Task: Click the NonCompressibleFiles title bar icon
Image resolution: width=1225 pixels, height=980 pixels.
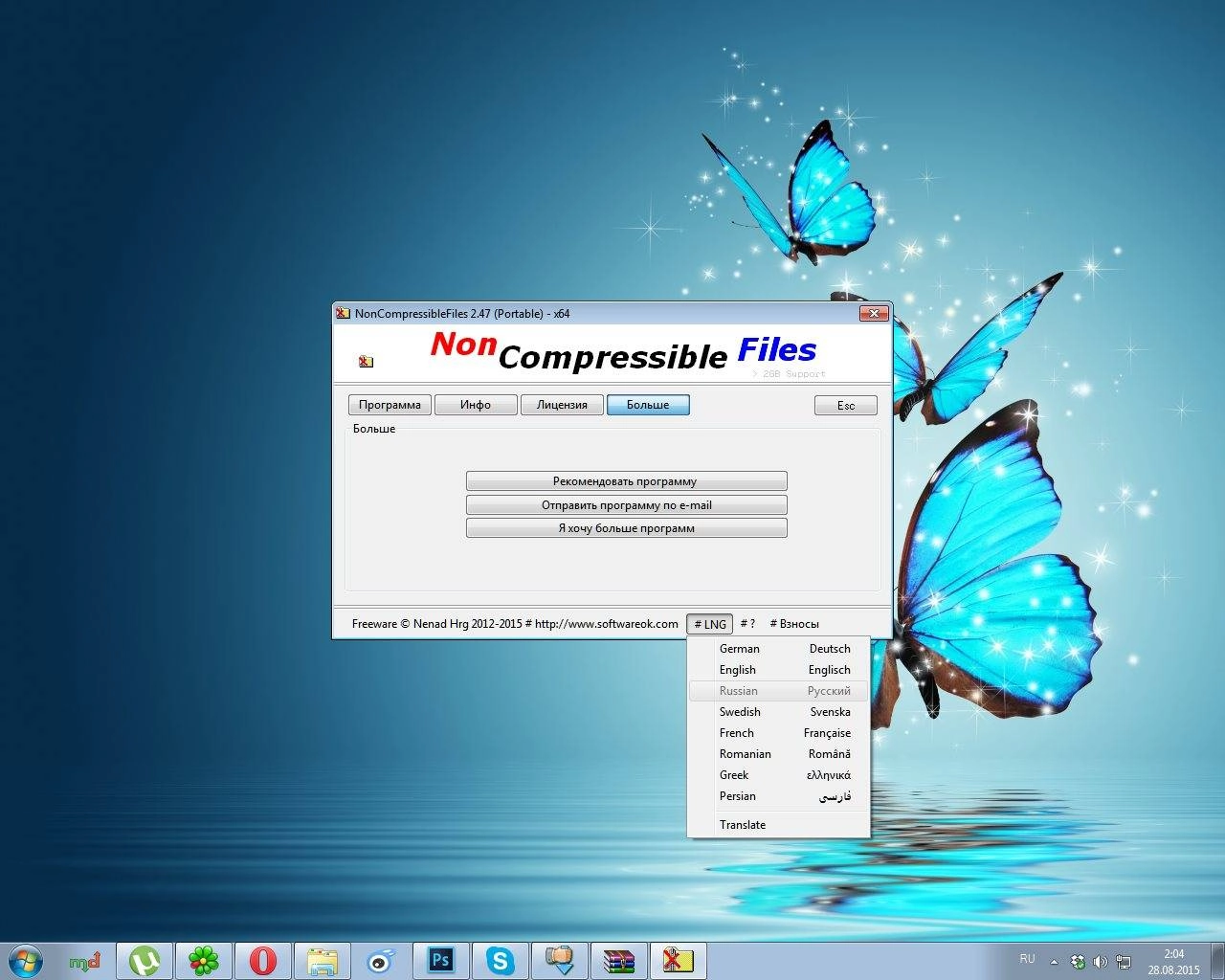Action: point(344,313)
